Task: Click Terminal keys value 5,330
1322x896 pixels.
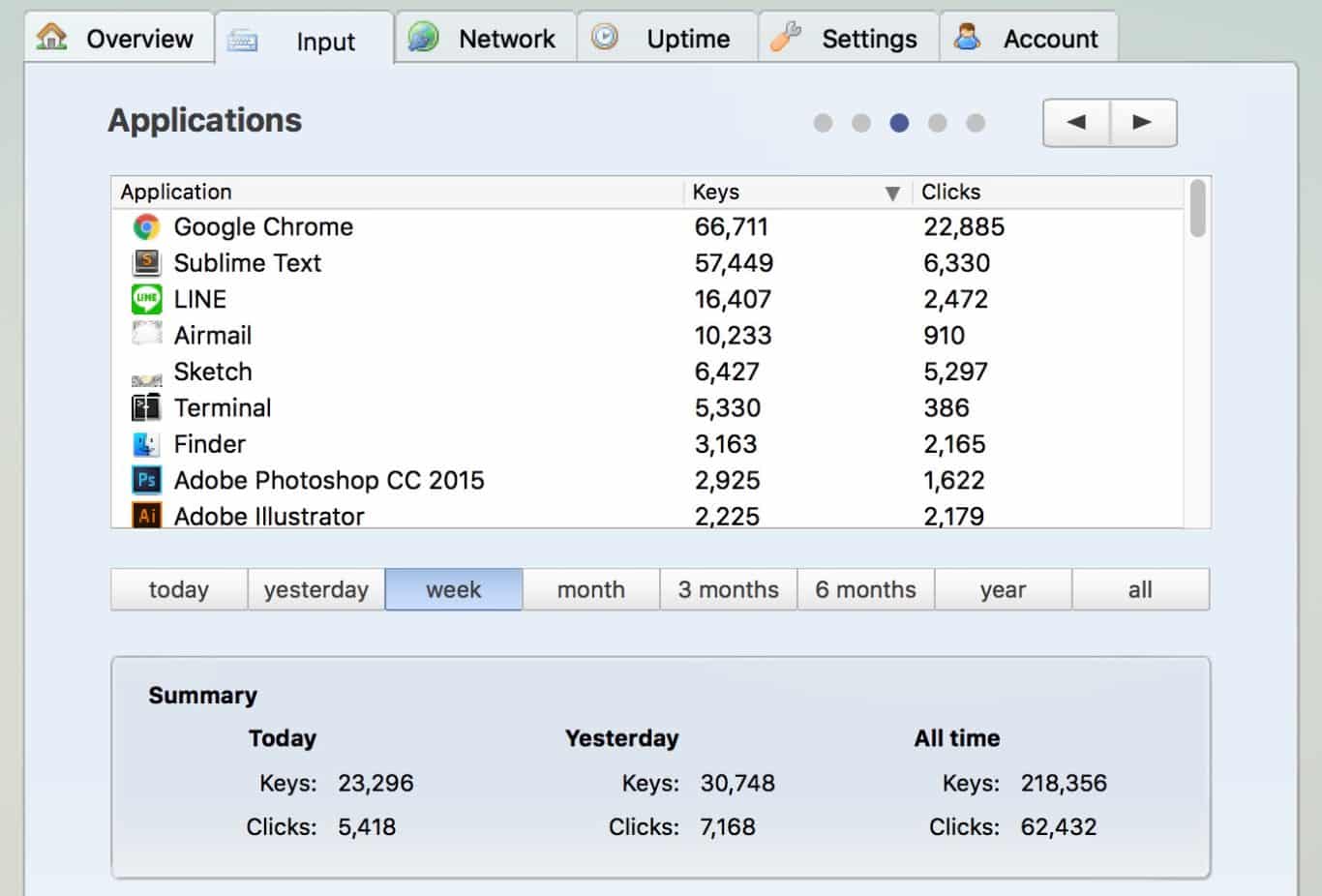Action: (x=728, y=407)
